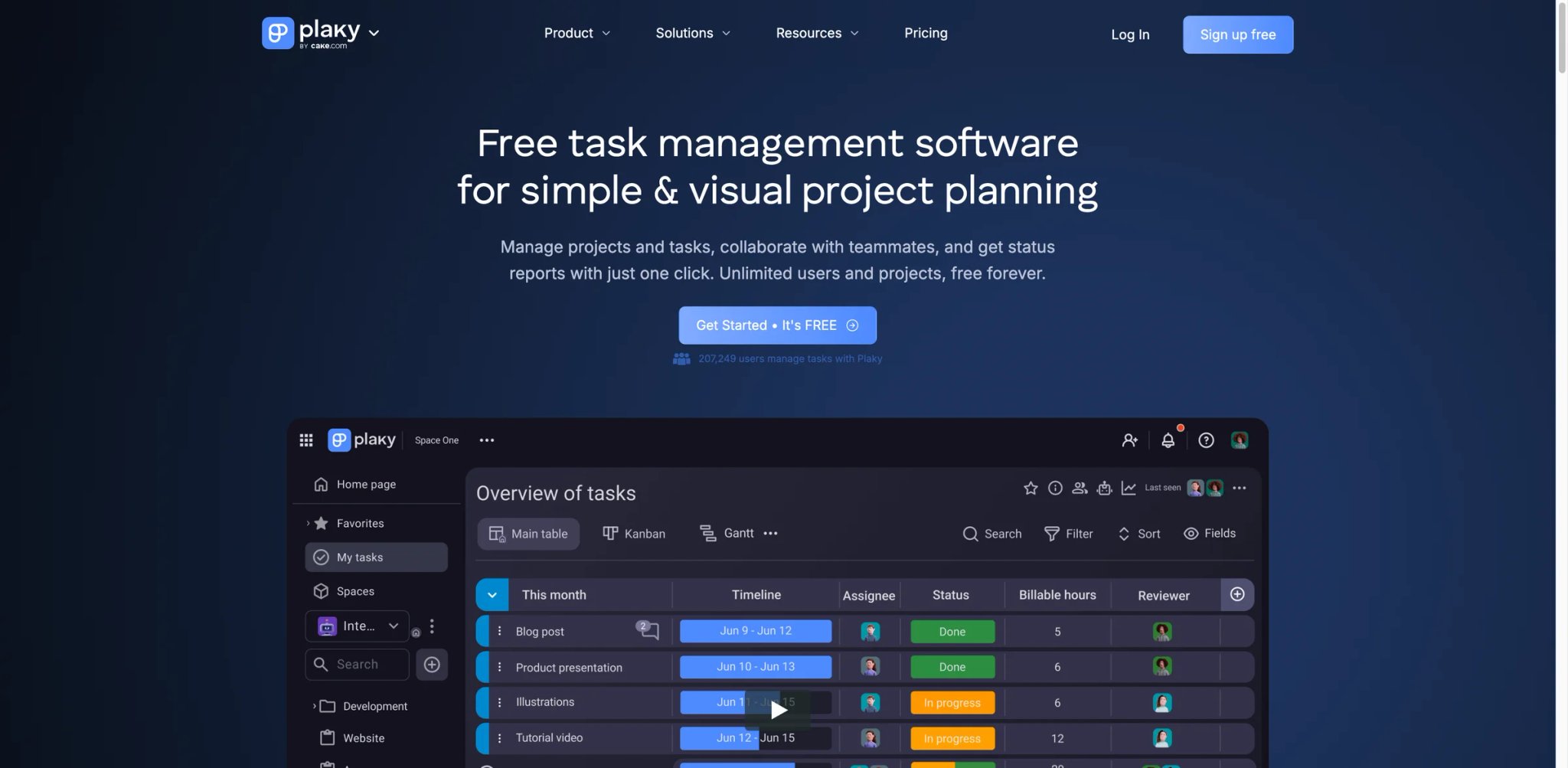Open the board info icon
Viewport: 1568px width, 768px height.
tap(1055, 488)
